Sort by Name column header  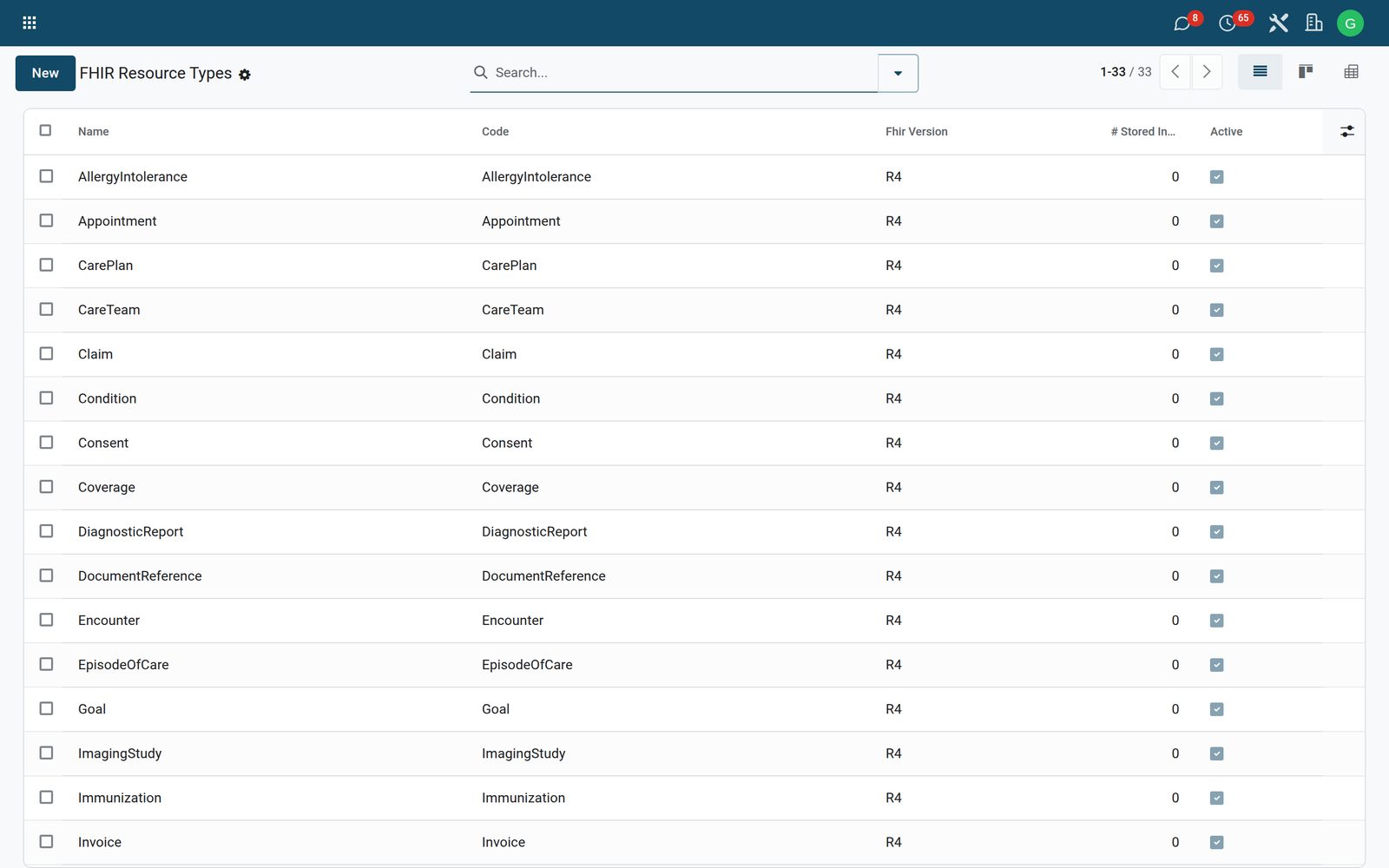(x=93, y=132)
